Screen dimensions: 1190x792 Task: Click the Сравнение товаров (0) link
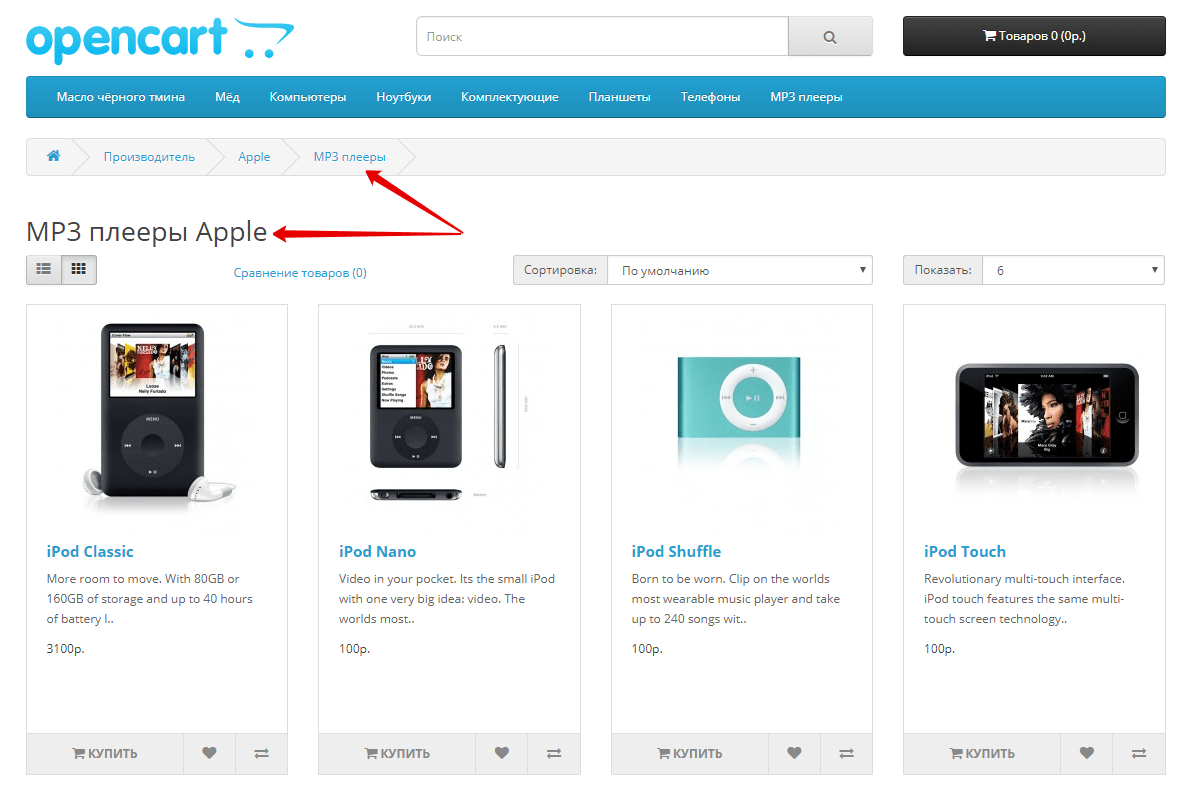tap(300, 272)
